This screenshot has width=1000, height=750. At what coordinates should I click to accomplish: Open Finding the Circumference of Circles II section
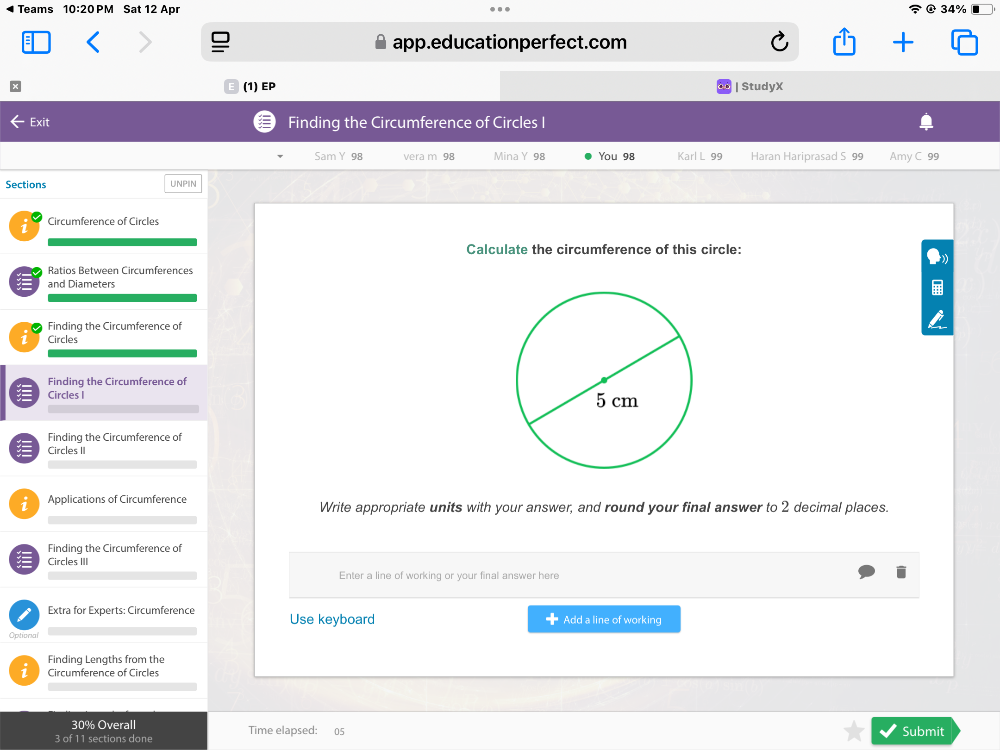(x=115, y=444)
